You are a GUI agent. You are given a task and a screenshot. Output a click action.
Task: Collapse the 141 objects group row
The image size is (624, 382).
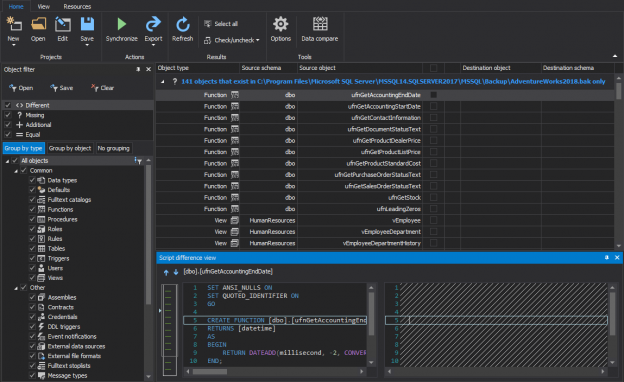coord(163,82)
